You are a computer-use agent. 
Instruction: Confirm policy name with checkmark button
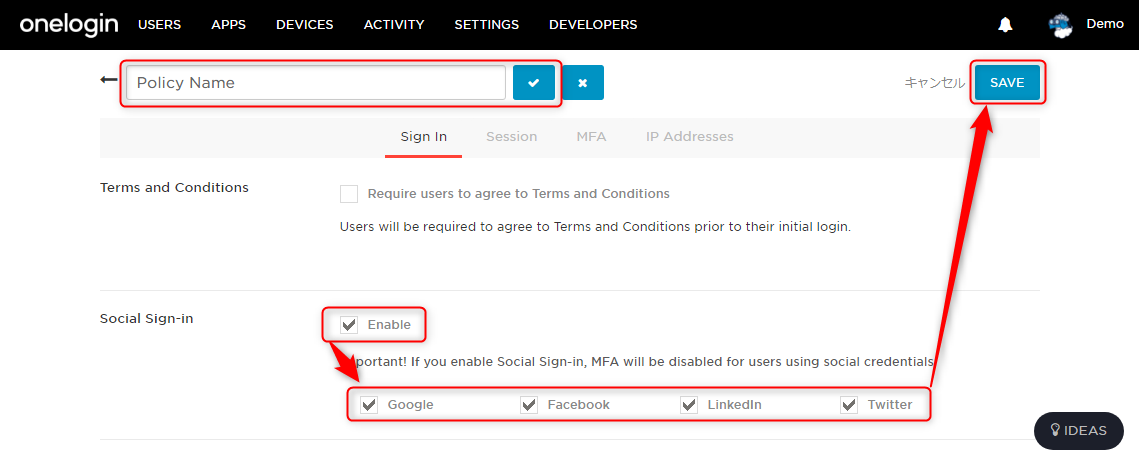pyautogui.click(x=534, y=83)
